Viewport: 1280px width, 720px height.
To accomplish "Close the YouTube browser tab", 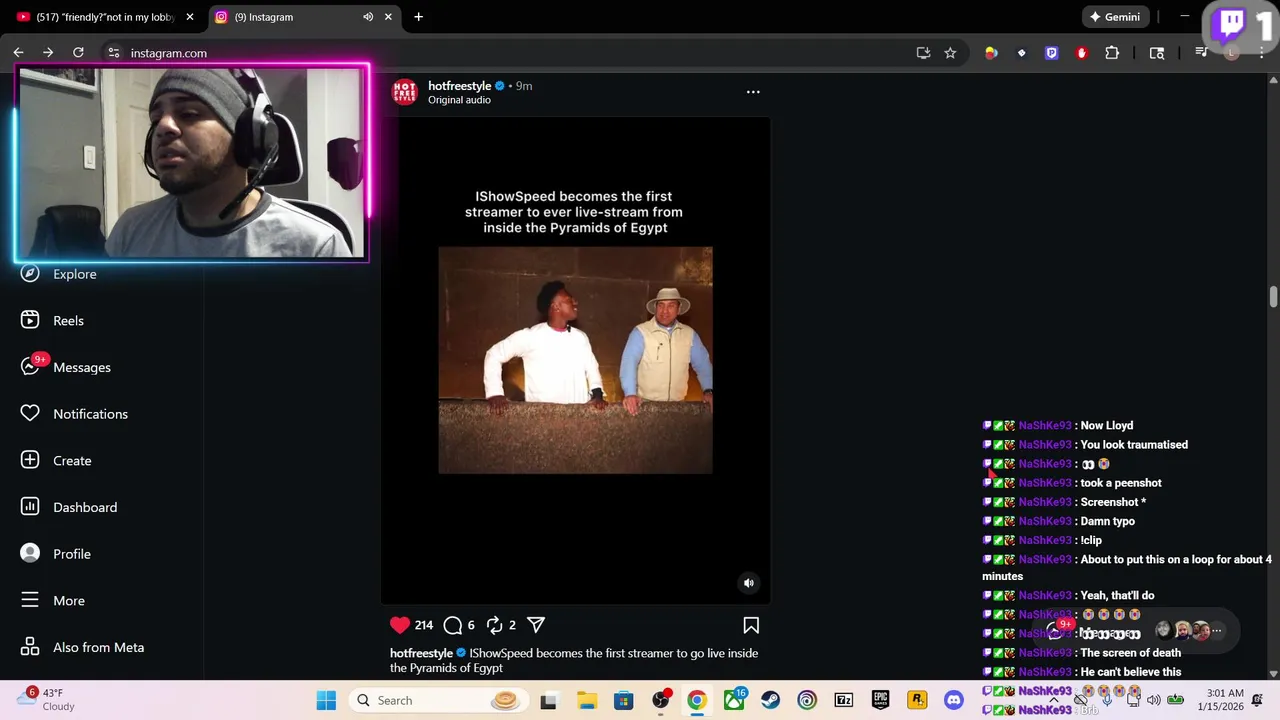I will [x=190, y=17].
